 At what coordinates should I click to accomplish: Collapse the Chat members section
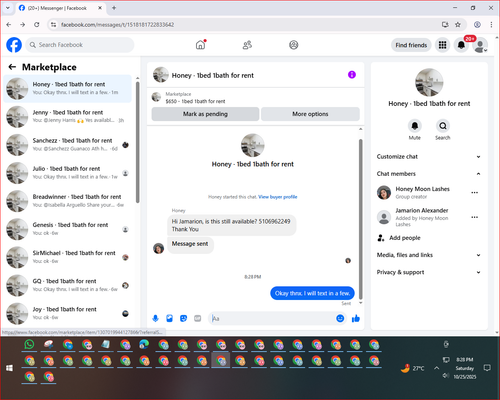point(429,174)
